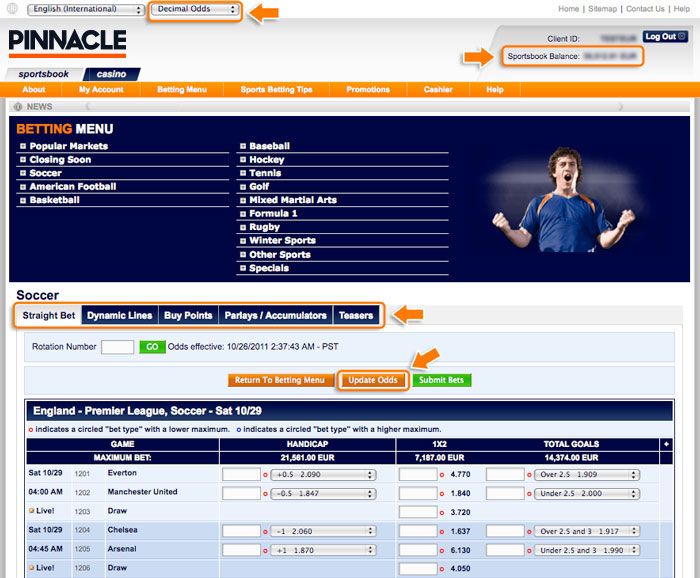The image size is (700, 578).
Task: Open the Under 2.5 2.000 totals dropdown
Action: click(587, 494)
